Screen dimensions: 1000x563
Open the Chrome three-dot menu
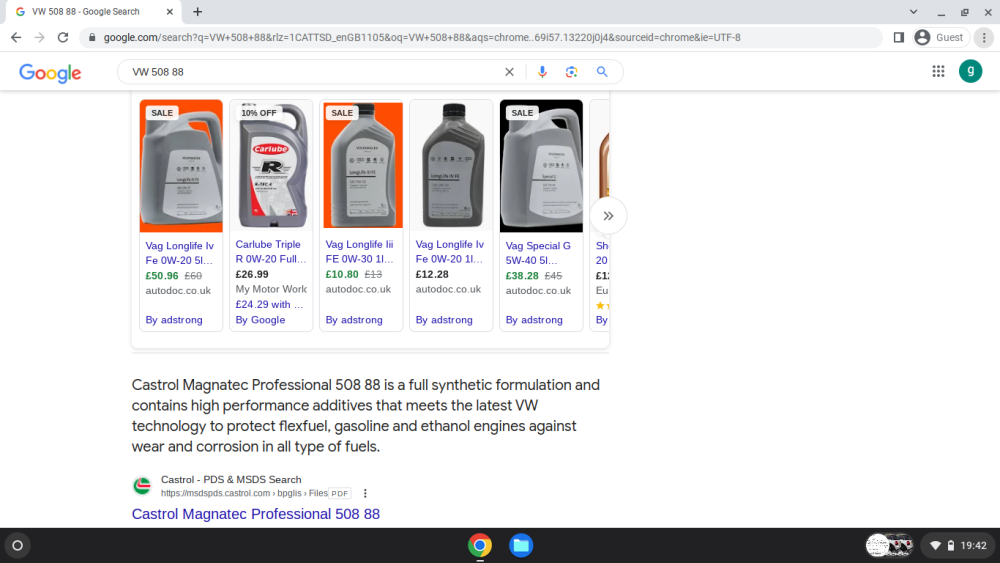(984, 38)
